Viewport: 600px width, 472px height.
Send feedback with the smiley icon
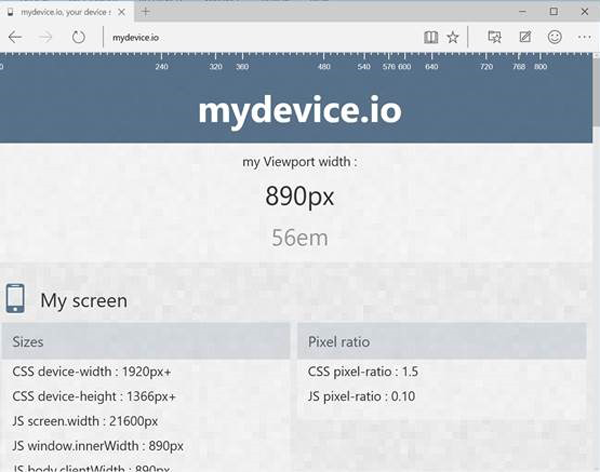point(554,37)
